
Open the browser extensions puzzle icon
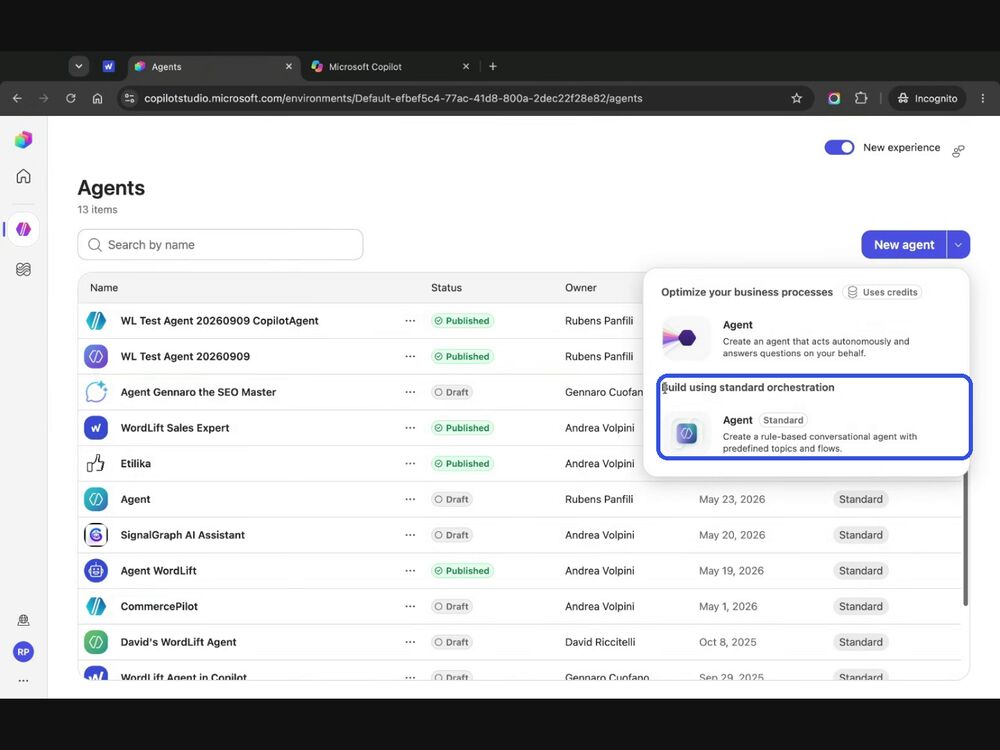pyautogui.click(x=861, y=98)
